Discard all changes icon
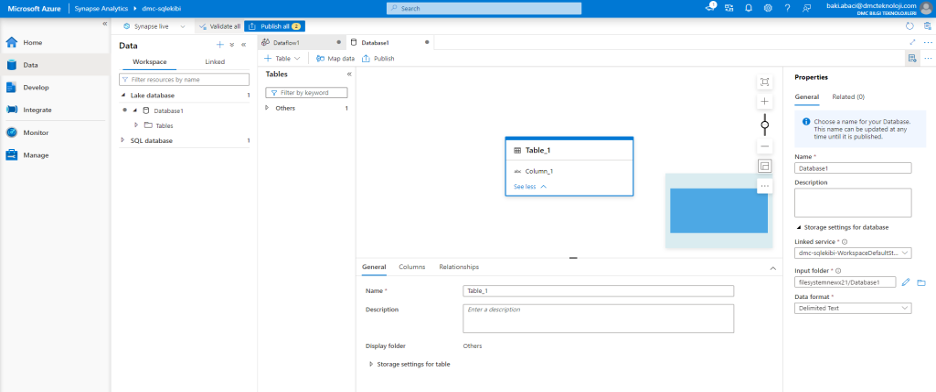 click(x=927, y=26)
